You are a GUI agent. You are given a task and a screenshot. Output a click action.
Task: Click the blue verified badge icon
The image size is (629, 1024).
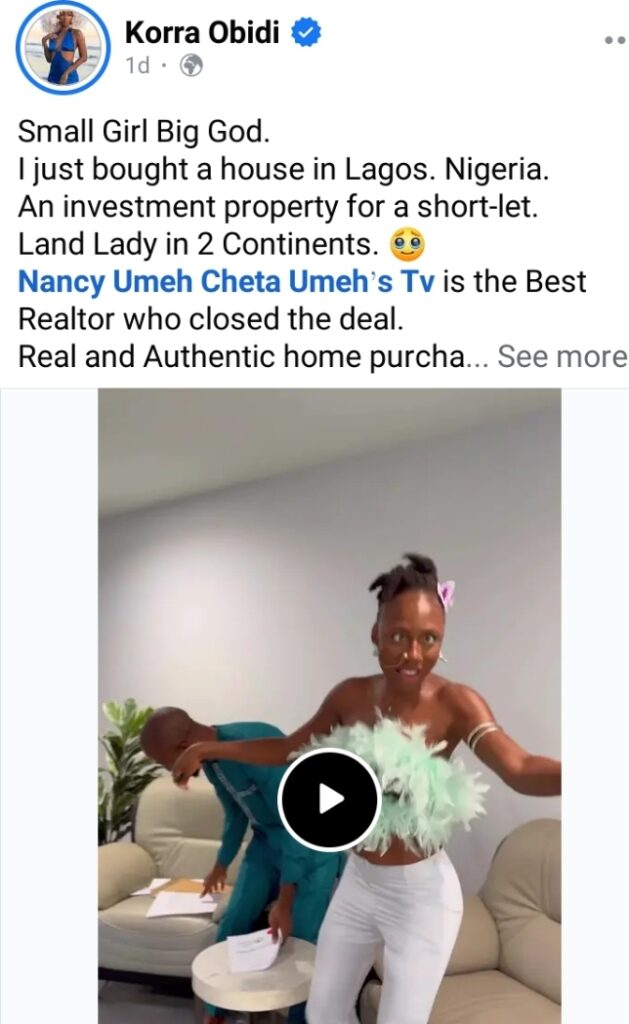306,32
